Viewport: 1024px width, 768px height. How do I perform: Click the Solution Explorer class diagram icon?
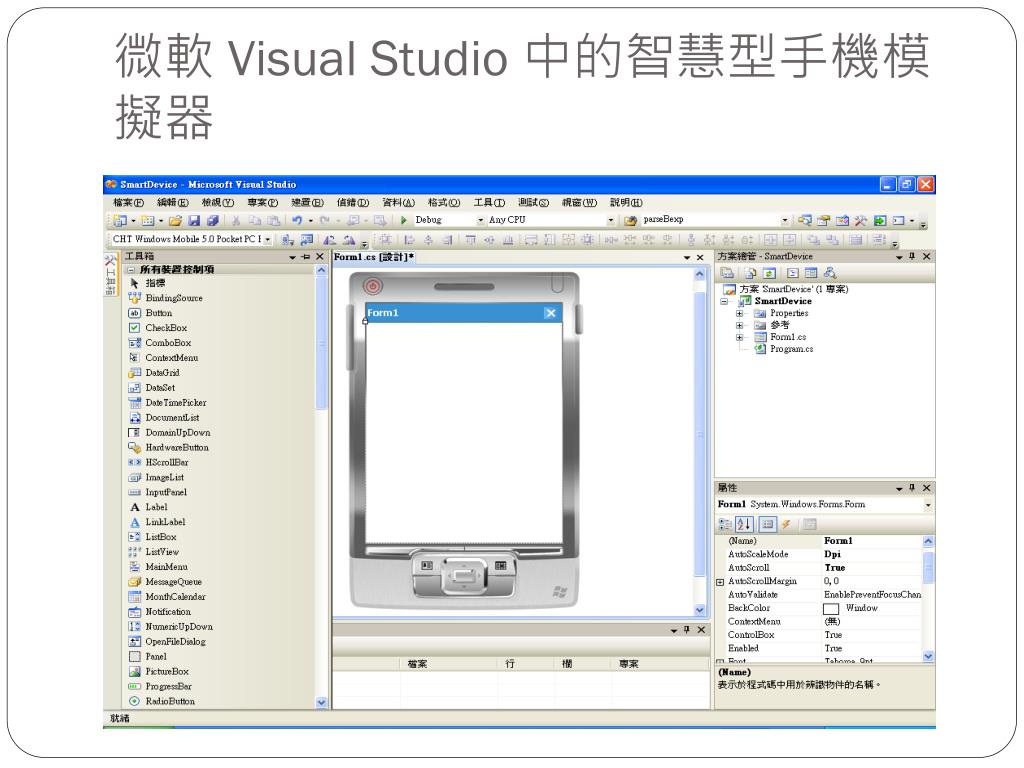coord(829,273)
